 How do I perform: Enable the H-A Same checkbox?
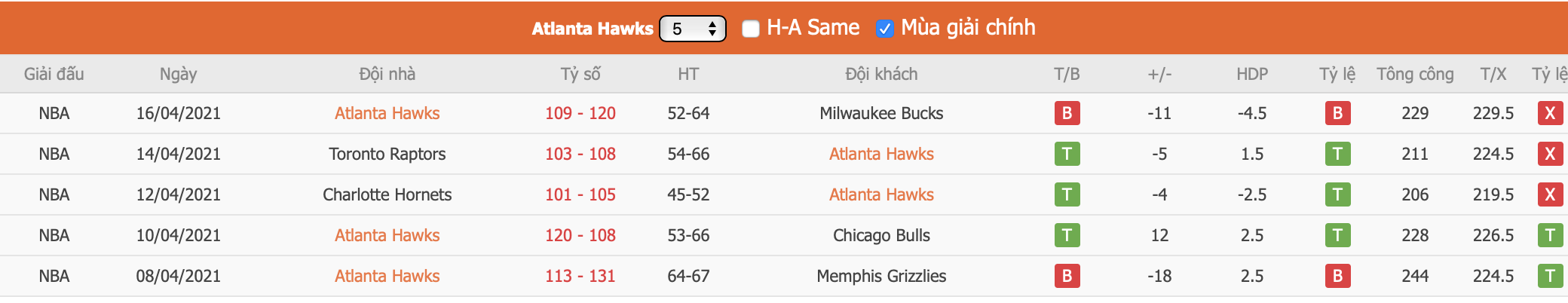tap(751, 29)
